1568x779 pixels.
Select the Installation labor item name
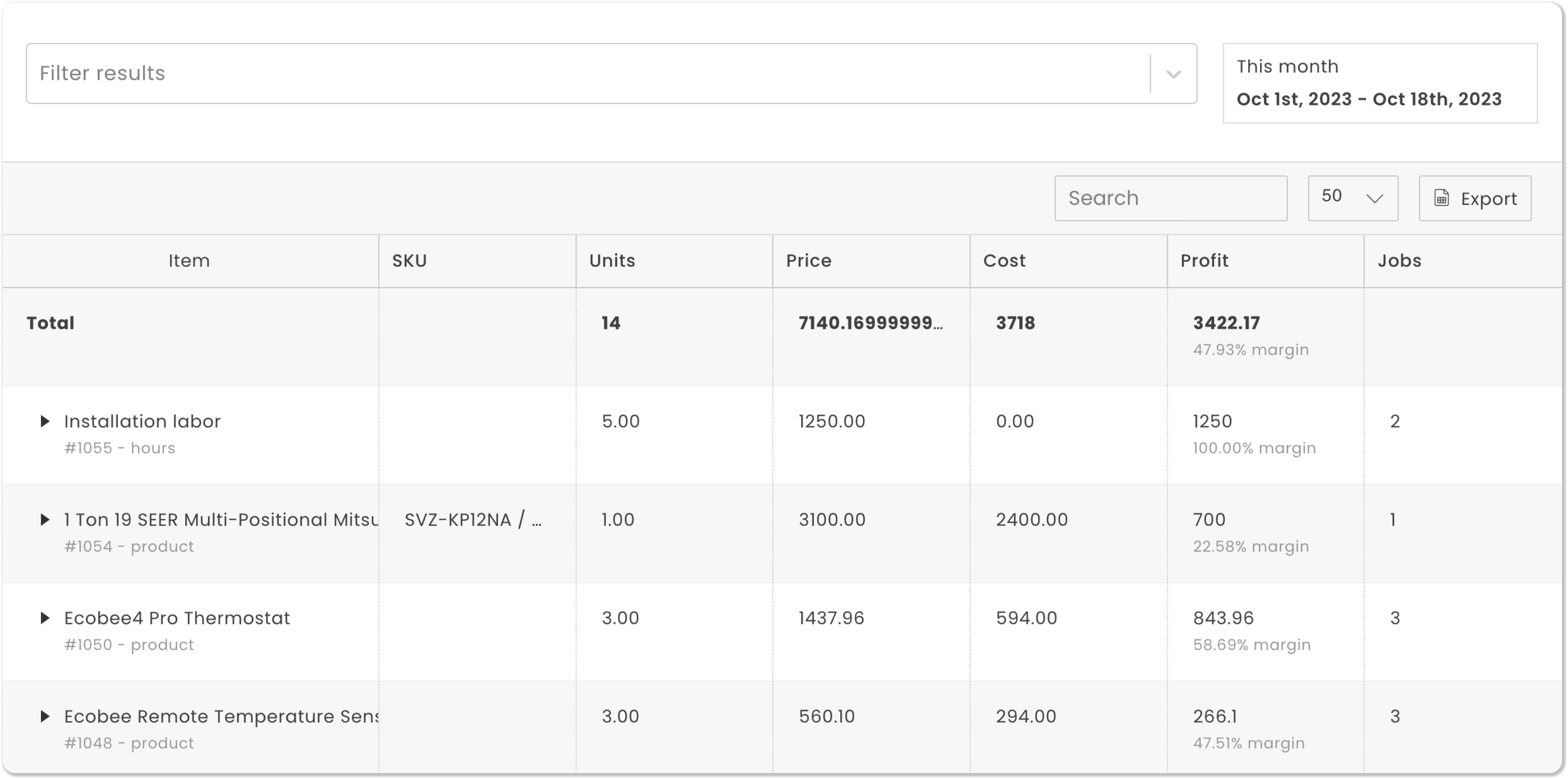click(143, 421)
